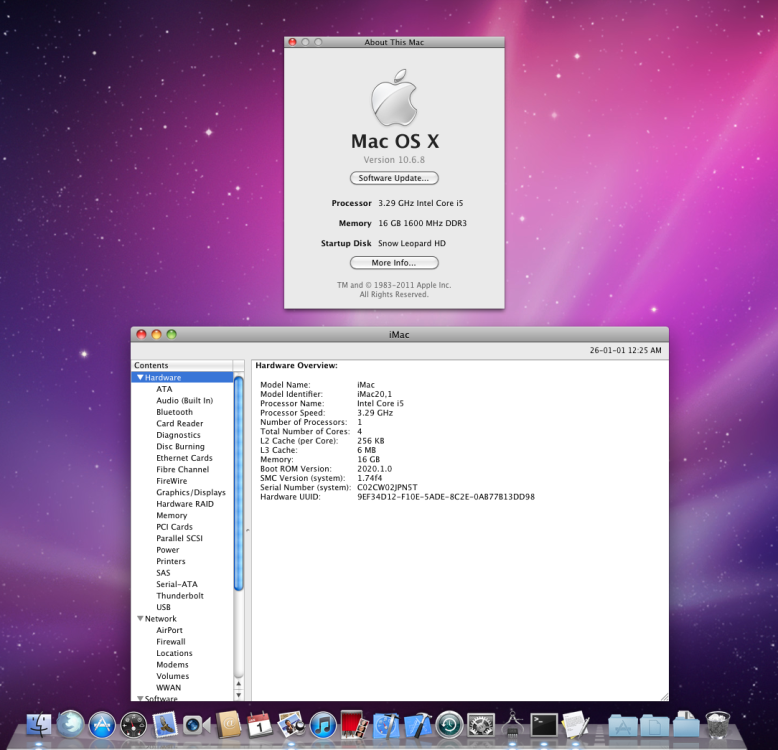
Task: Select WWAN under Network
Action: (168, 688)
